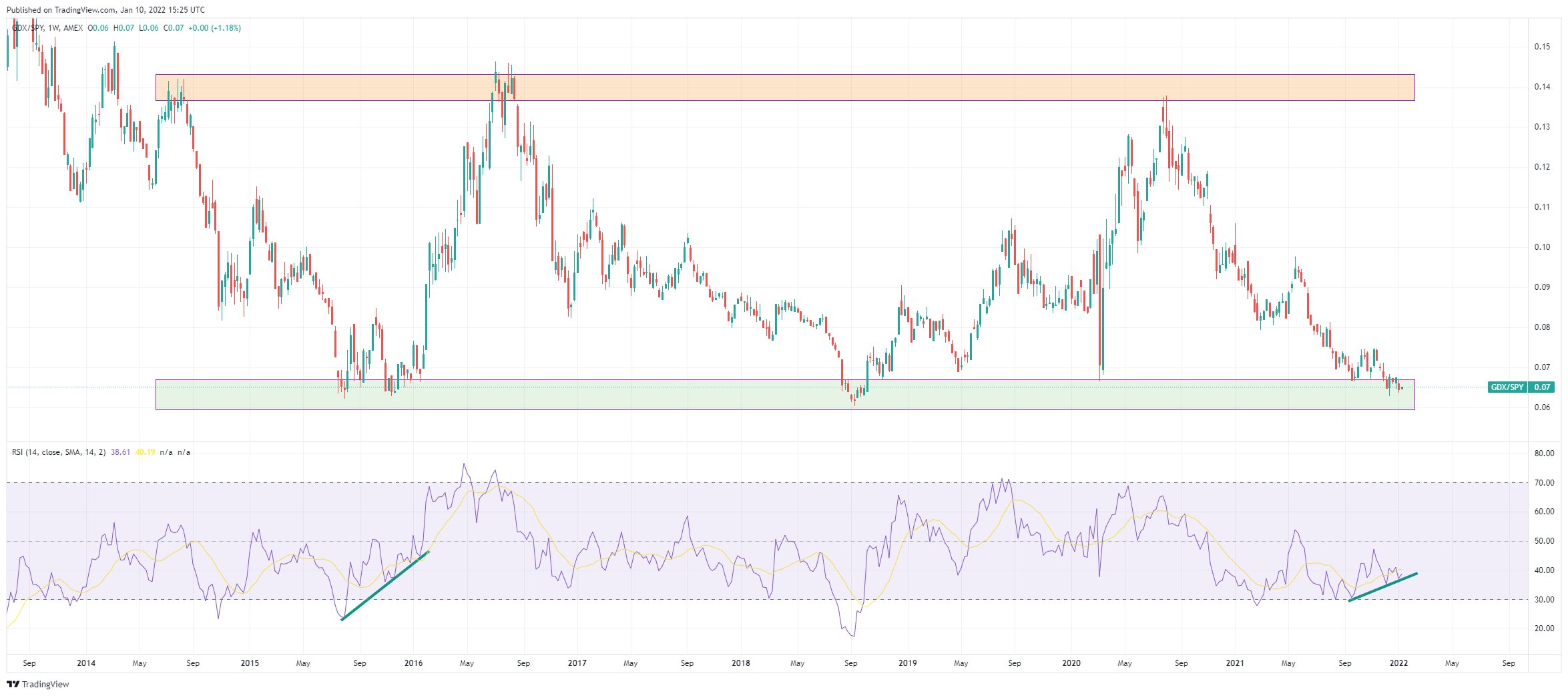Viewport: 1568px width, 696px height.
Task: Click the 20.00 RSI axis label
Action: click(x=1544, y=629)
